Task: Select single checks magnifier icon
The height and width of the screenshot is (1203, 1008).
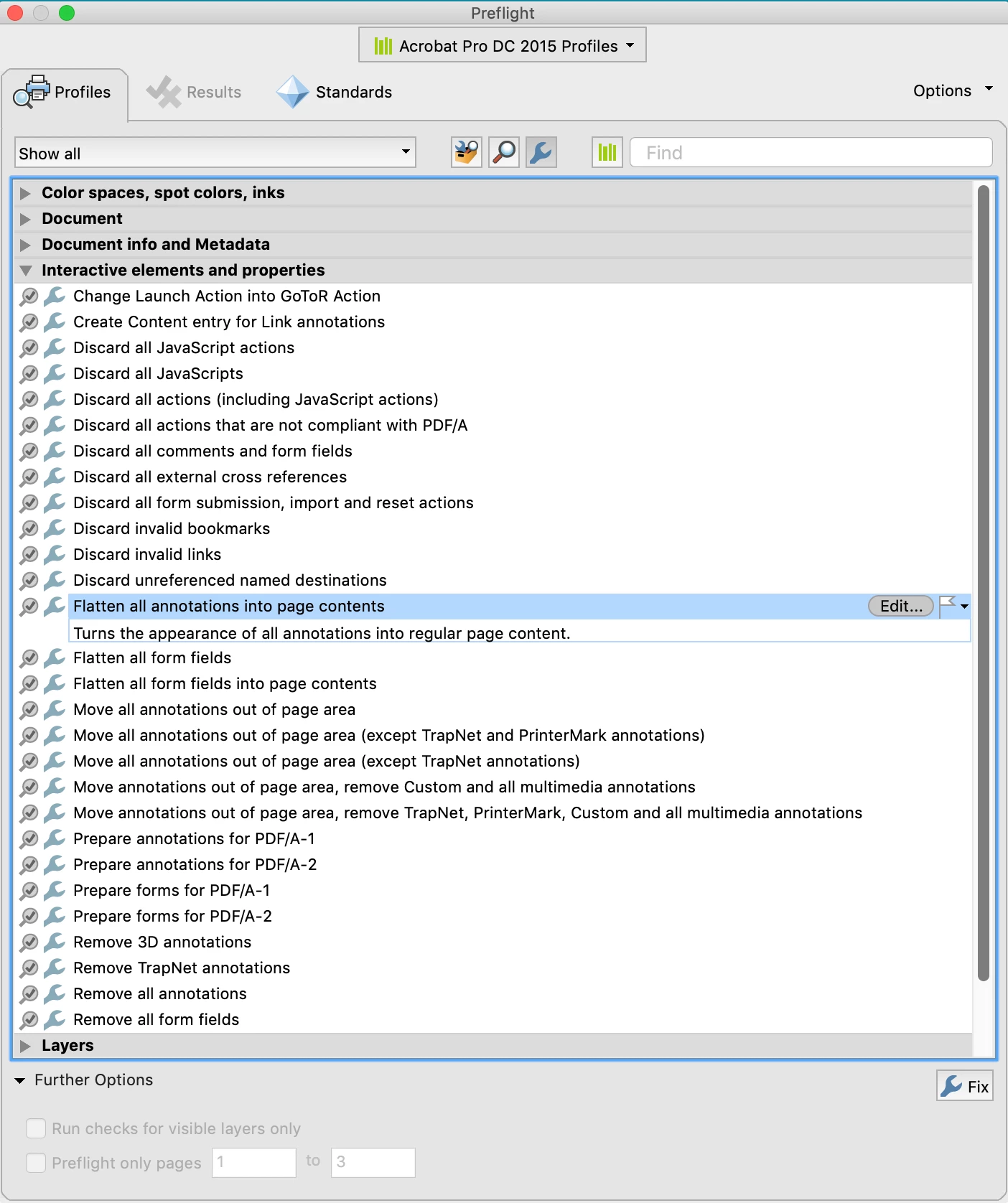Action: click(504, 152)
